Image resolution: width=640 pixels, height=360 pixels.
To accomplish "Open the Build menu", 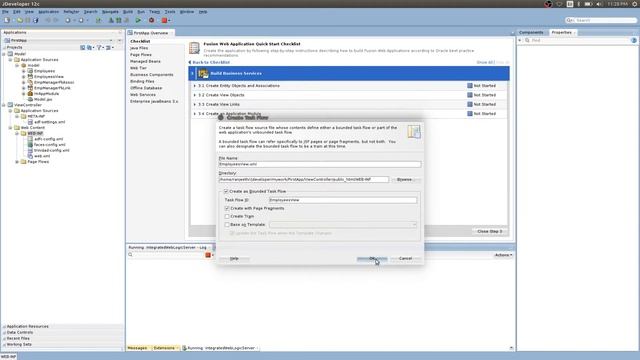I will coord(128,12).
